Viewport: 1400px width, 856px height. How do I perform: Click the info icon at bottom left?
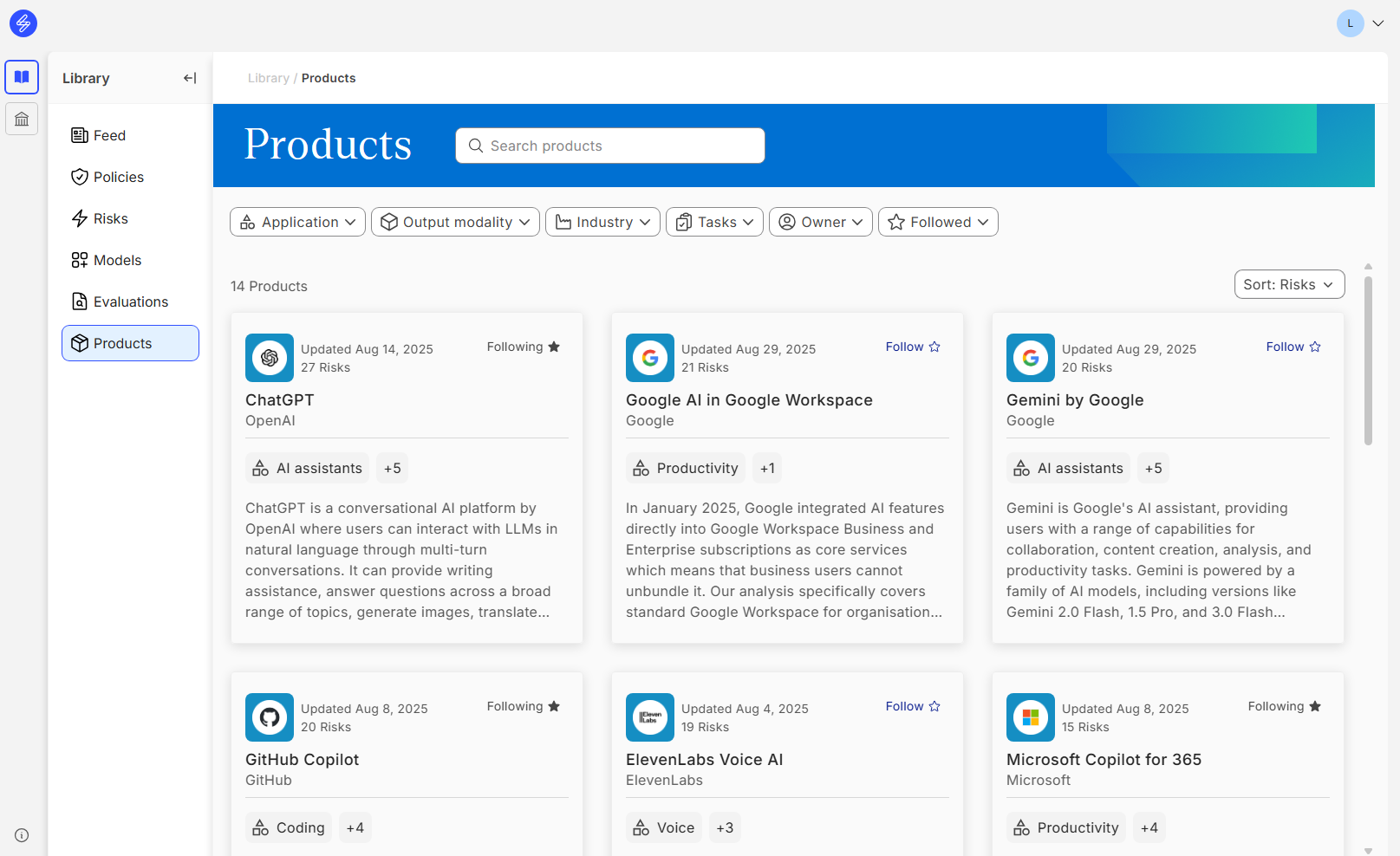click(22, 835)
